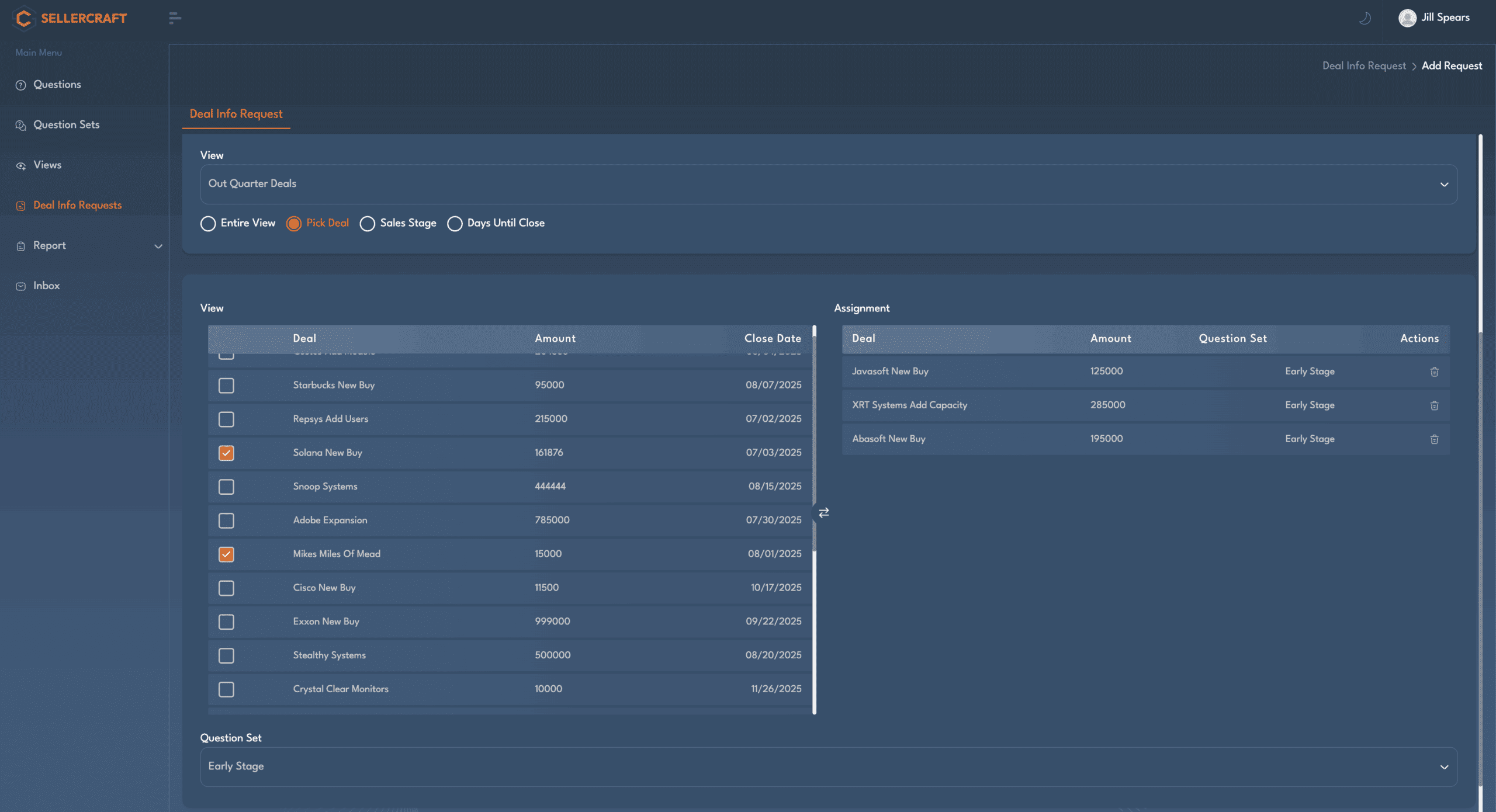Go to Inbox in the main menu
Viewport: 1496px width, 812px height.
pyautogui.click(x=46, y=286)
